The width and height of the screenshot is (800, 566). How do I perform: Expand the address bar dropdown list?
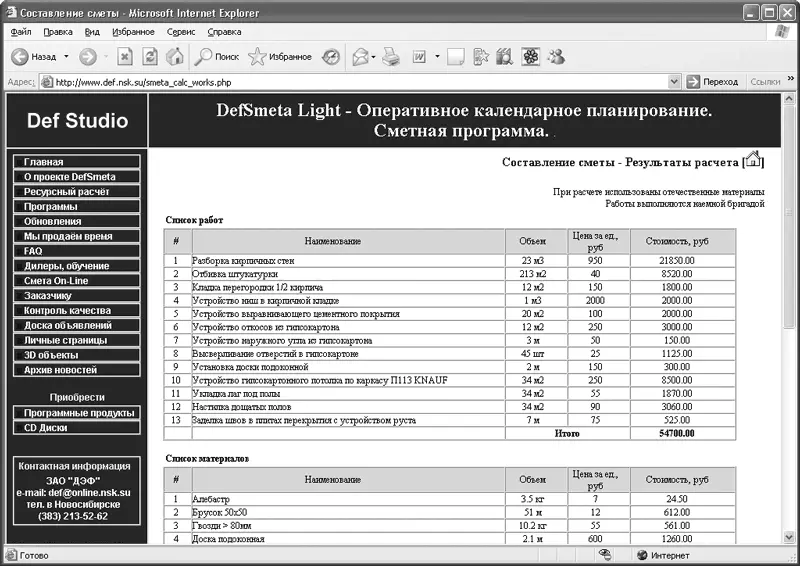point(674,82)
